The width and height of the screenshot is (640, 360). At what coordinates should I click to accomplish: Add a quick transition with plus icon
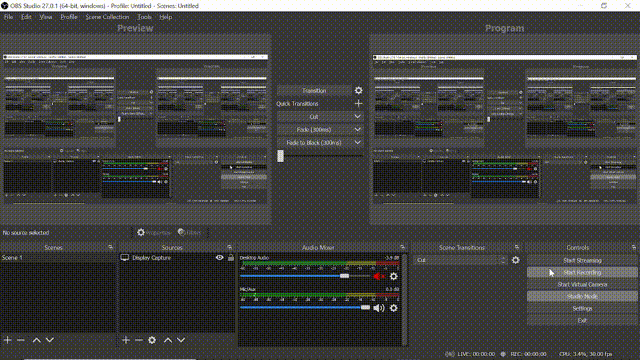pos(358,104)
